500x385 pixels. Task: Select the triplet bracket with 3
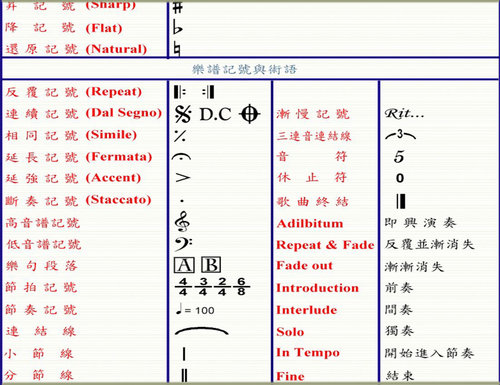tap(400, 135)
